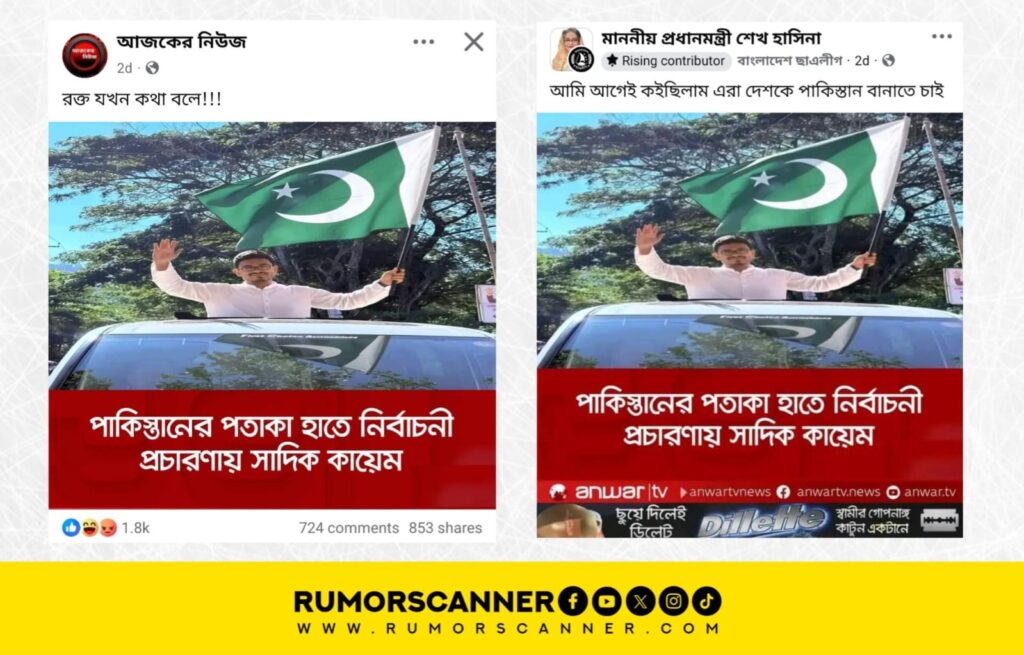Click globe privacy icon on right post
Image resolution: width=1024 pixels, height=655 pixels.
click(x=888, y=61)
